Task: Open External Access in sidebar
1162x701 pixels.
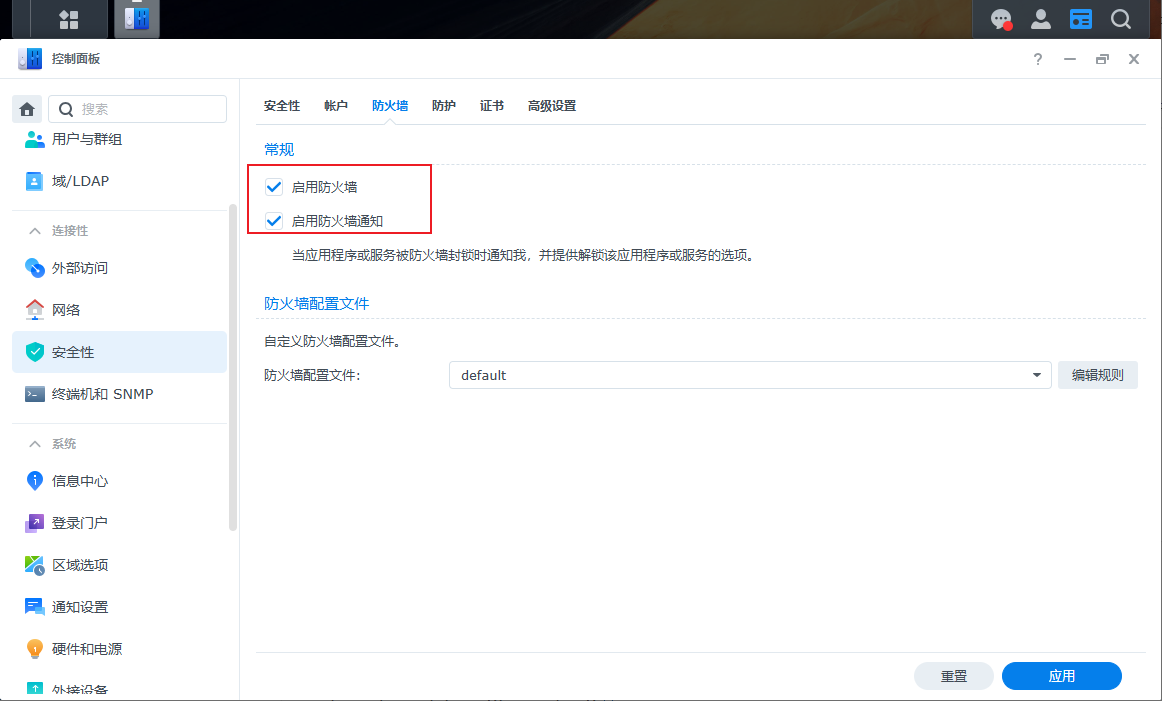Action: click(80, 268)
